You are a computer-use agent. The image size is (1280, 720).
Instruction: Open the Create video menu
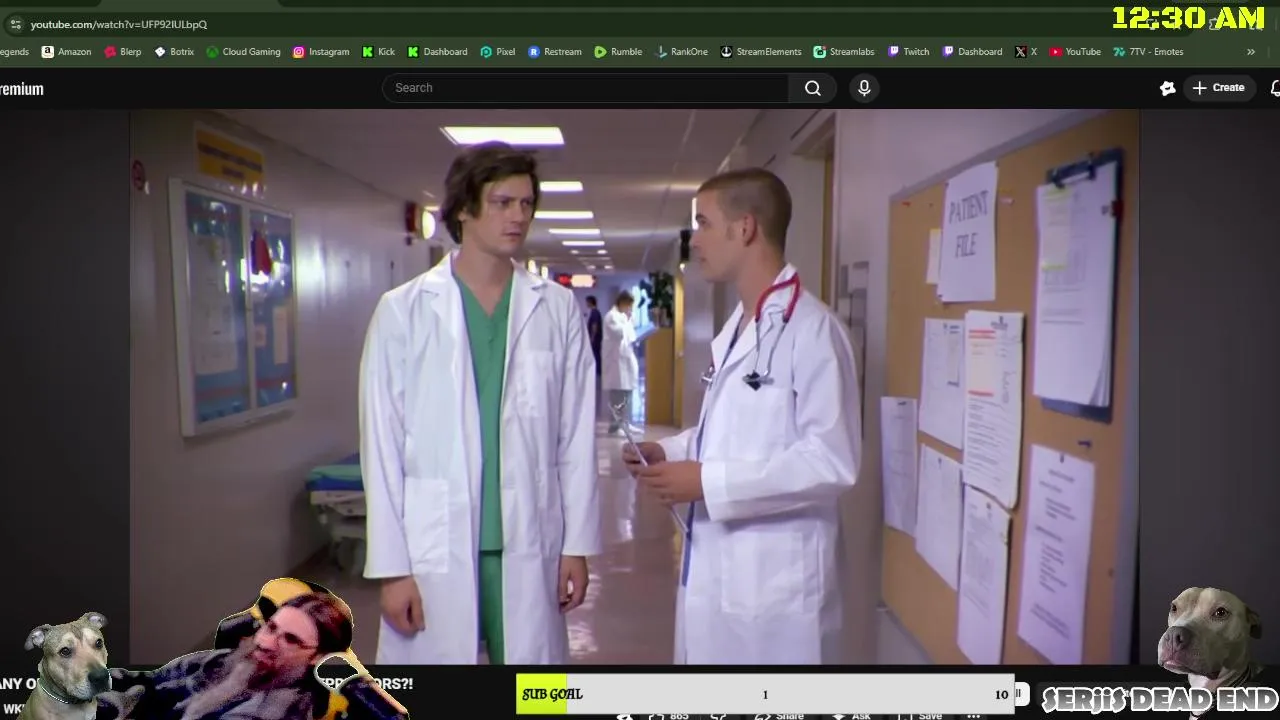point(1218,88)
